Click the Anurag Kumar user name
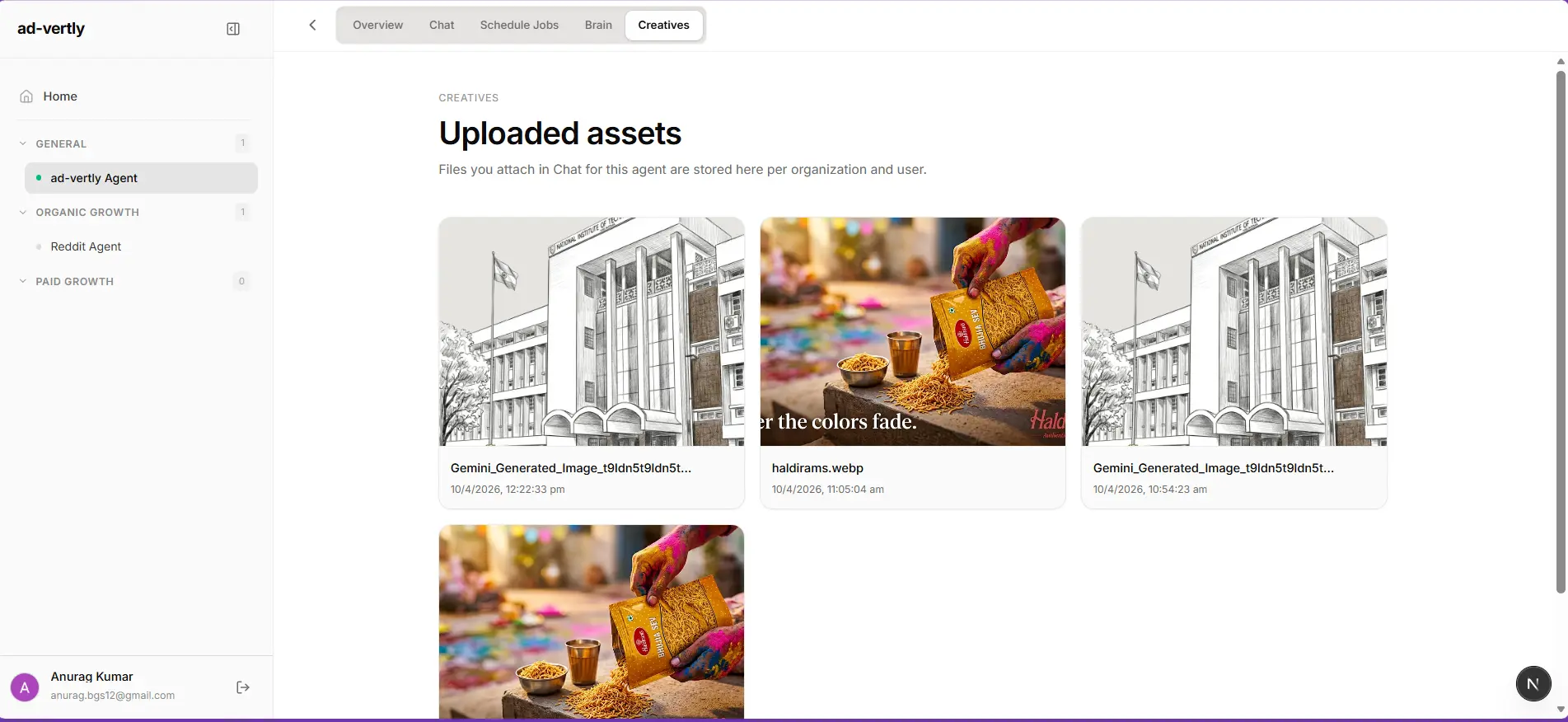Screen dimensions: 1568x722 (x=91, y=677)
